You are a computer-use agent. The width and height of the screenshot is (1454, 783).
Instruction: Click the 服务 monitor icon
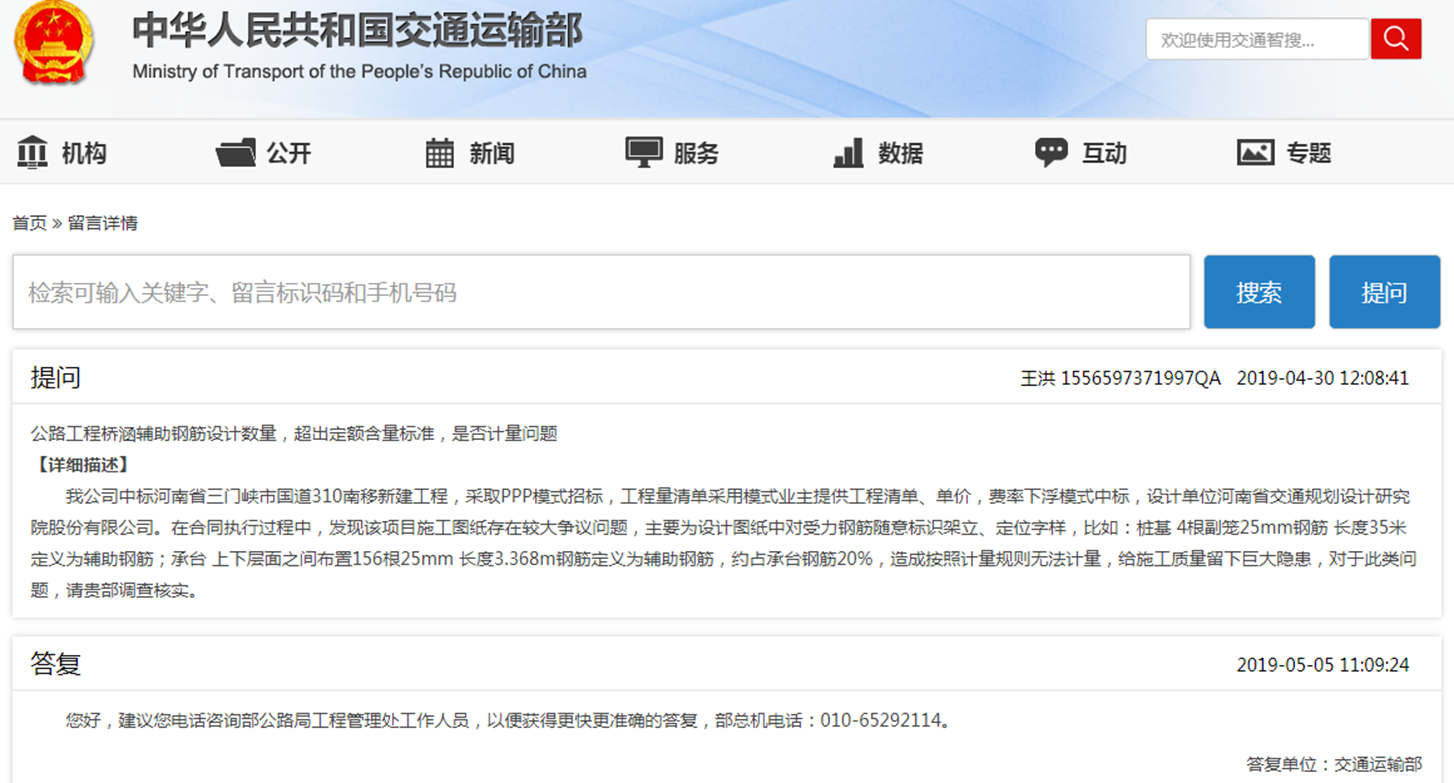tap(644, 152)
